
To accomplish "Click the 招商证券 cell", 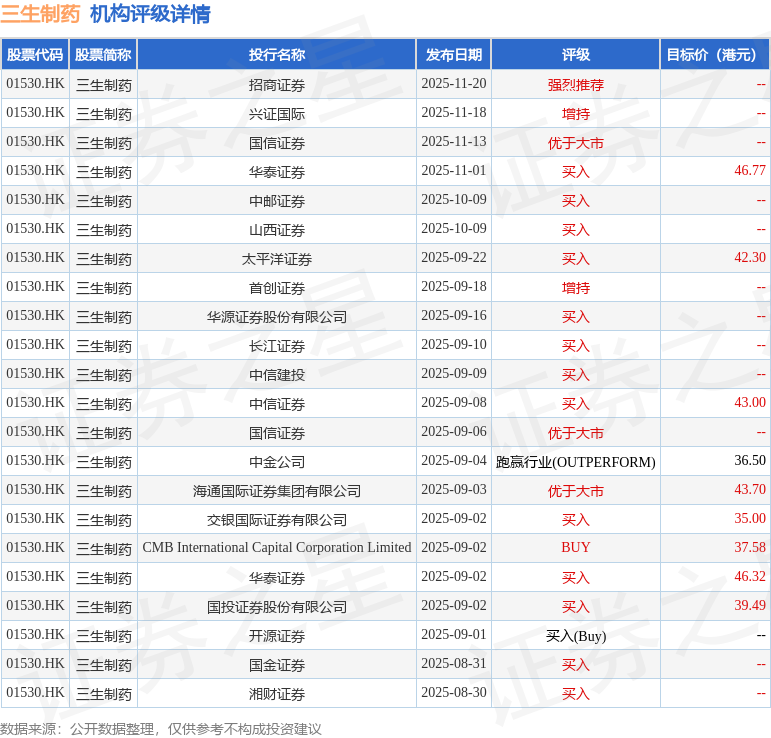I will [x=277, y=85].
